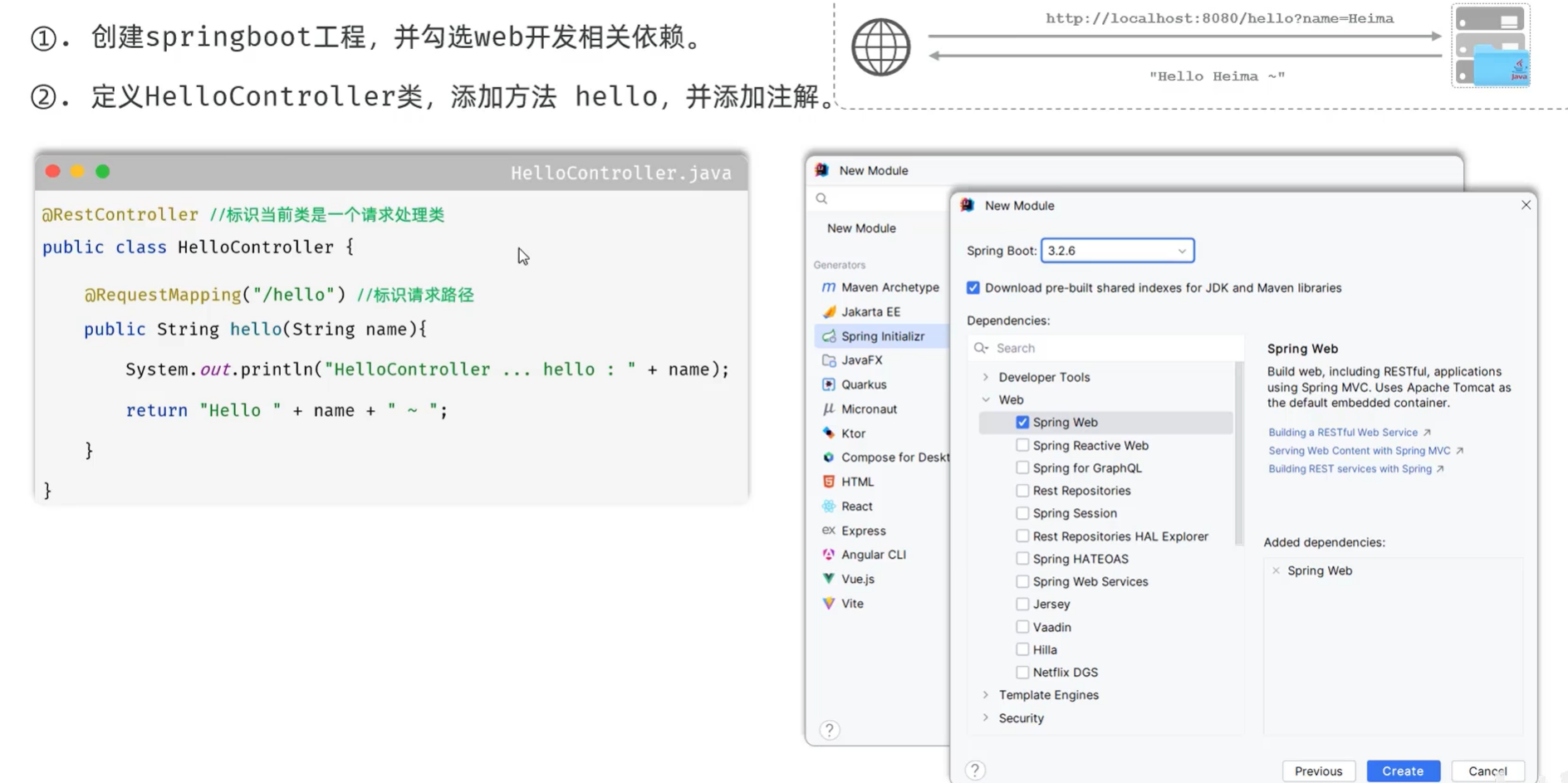1568x783 pixels.
Task: Select the Maven Archetype generator icon
Action: 828,287
